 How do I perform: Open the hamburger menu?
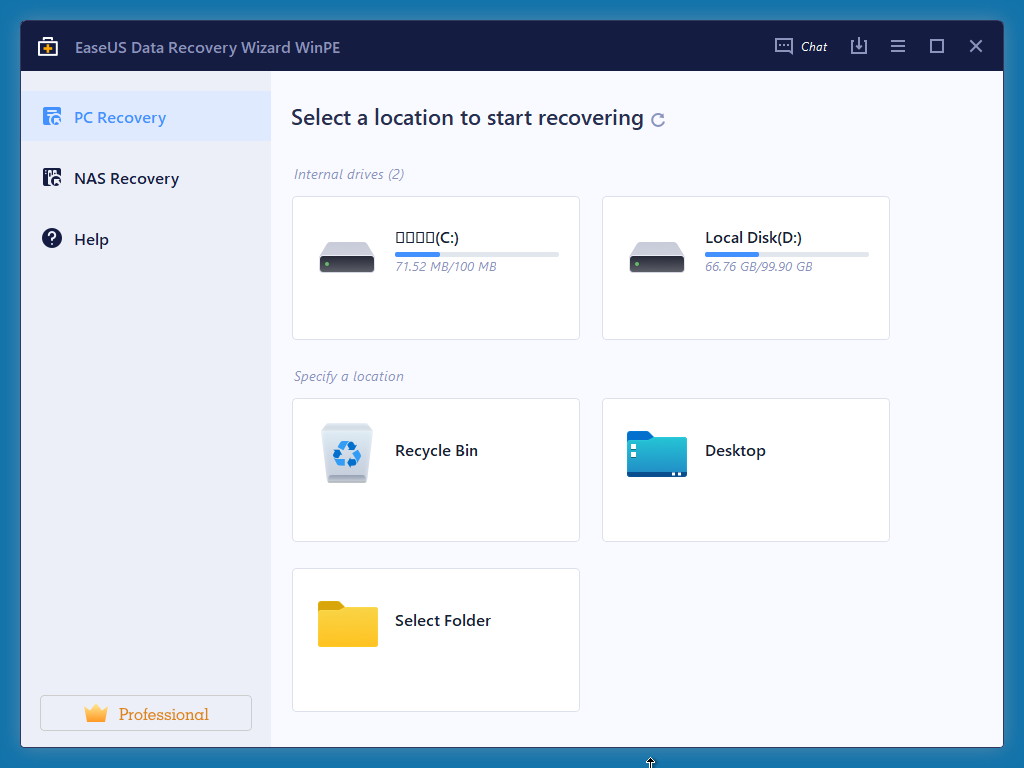[x=898, y=46]
